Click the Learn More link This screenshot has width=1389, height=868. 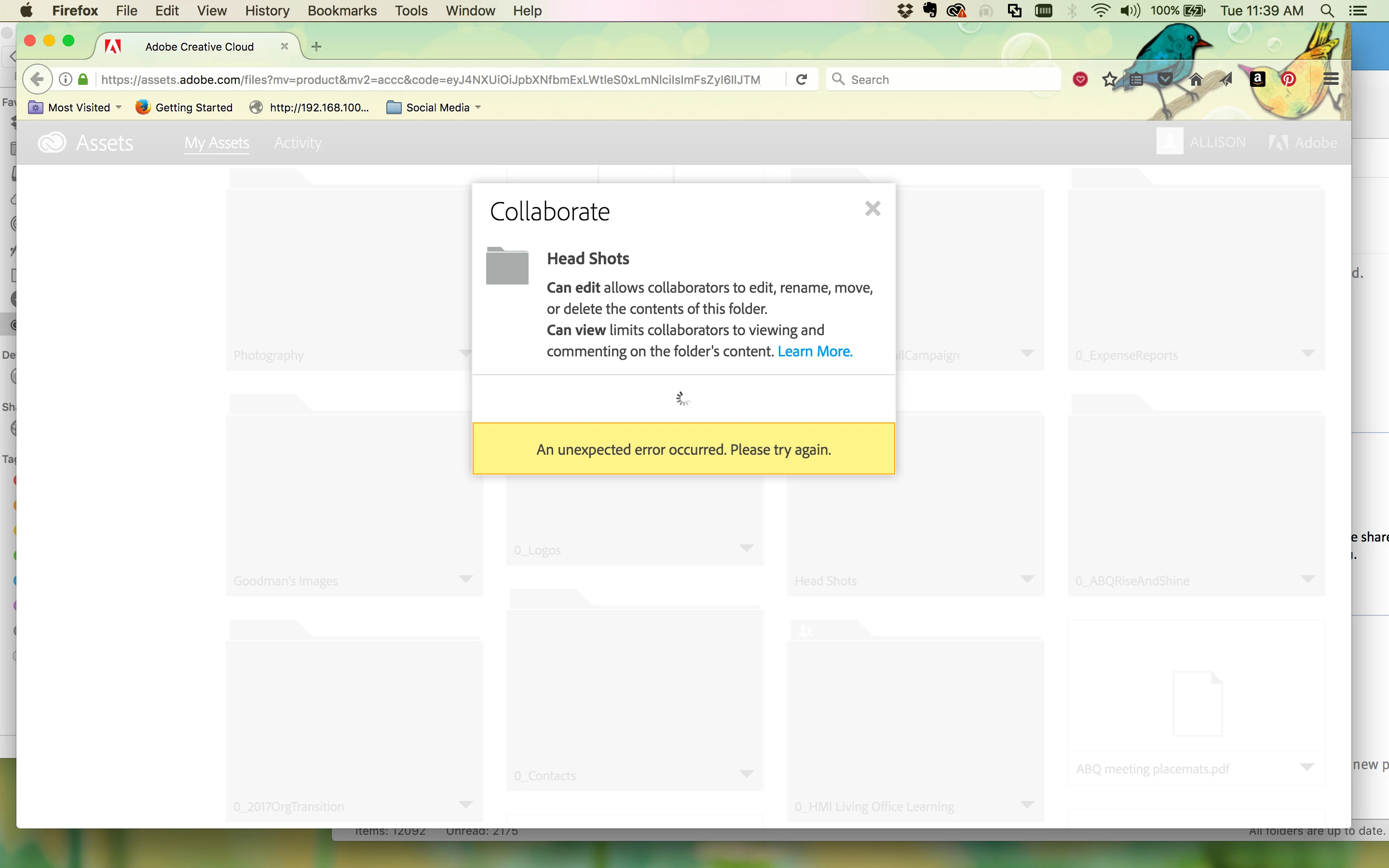click(815, 352)
